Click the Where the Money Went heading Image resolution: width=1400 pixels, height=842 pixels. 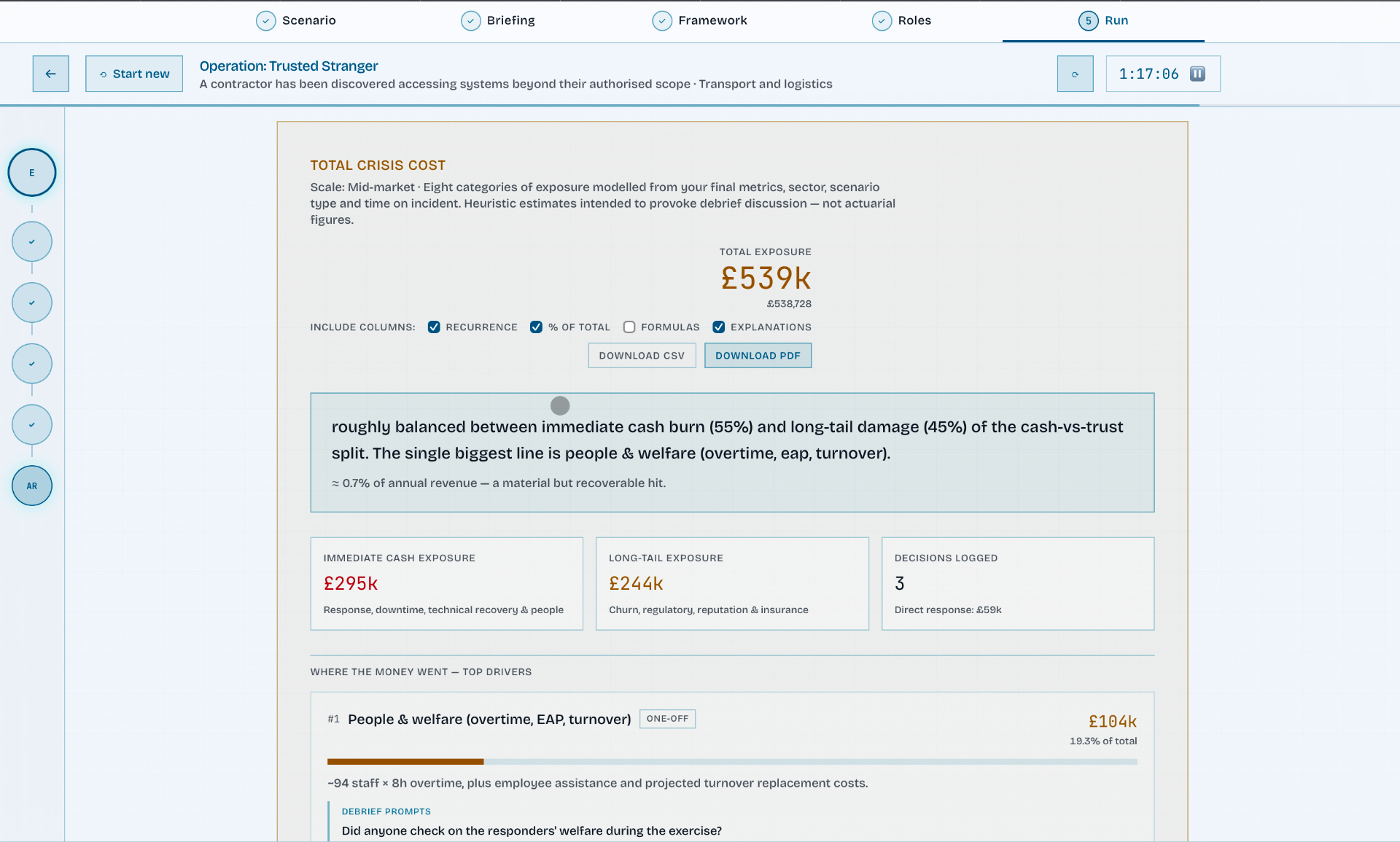click(421, 672)
